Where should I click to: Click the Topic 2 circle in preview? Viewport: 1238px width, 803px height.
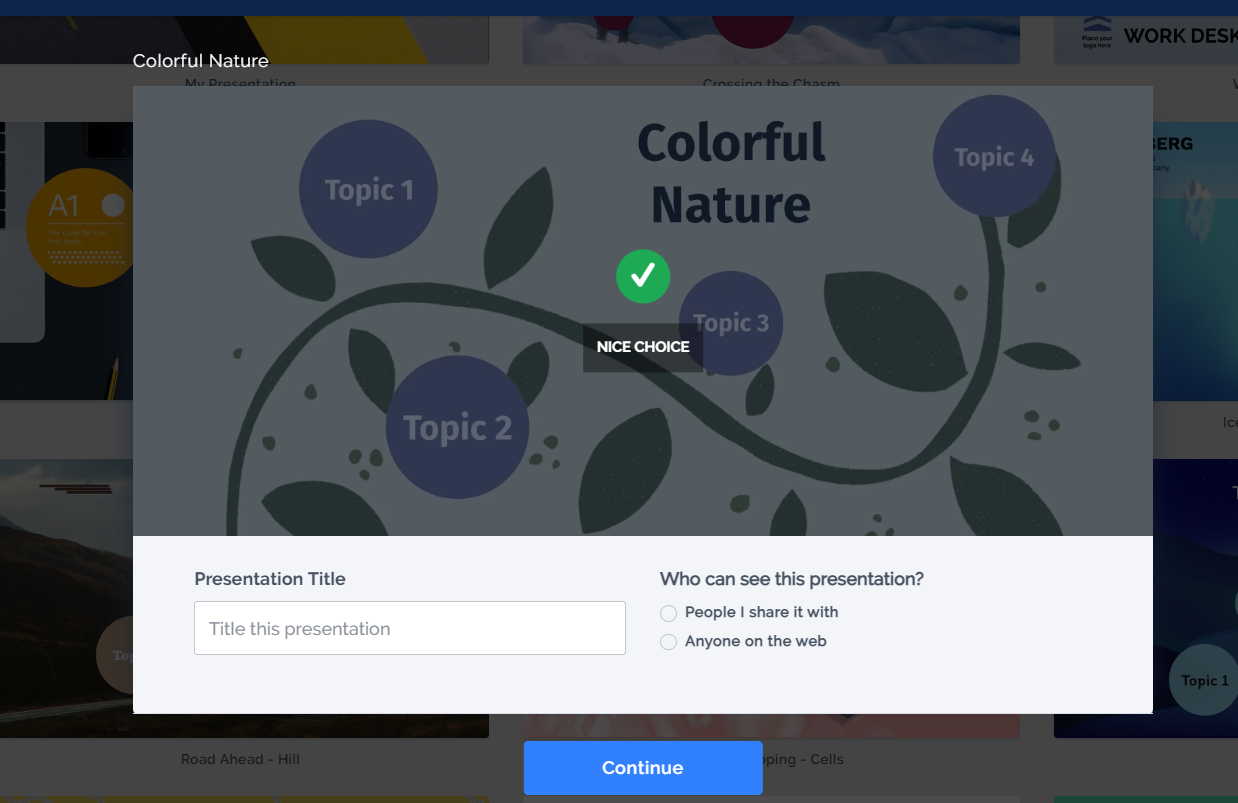457,428
